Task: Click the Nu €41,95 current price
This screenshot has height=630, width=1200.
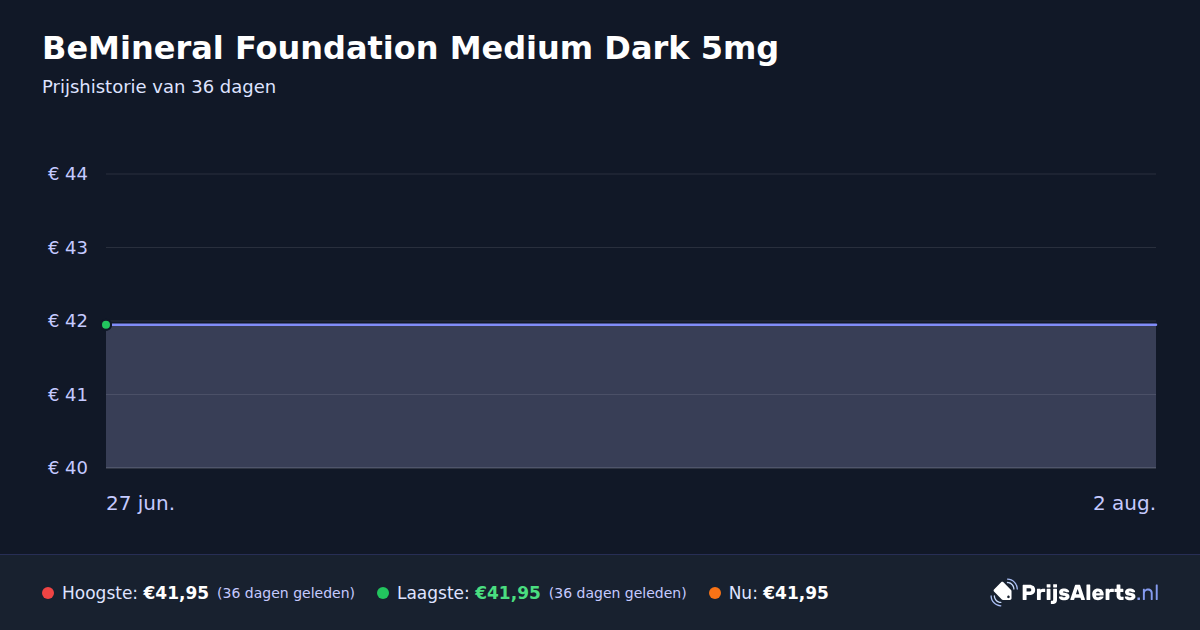Action: pos(796,593)
